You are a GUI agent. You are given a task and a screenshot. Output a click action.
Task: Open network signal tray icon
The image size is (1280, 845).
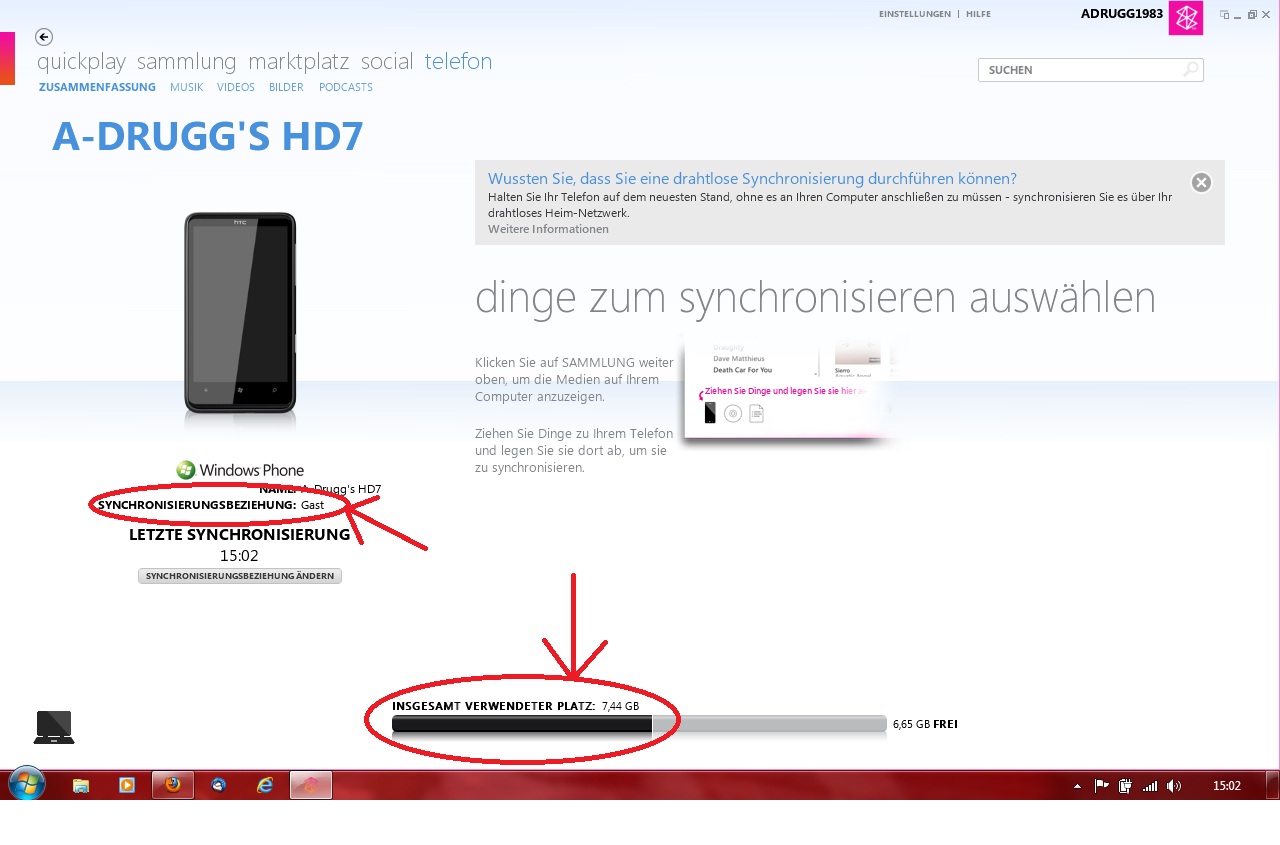pyautogui.click(x=1150, y=786)
